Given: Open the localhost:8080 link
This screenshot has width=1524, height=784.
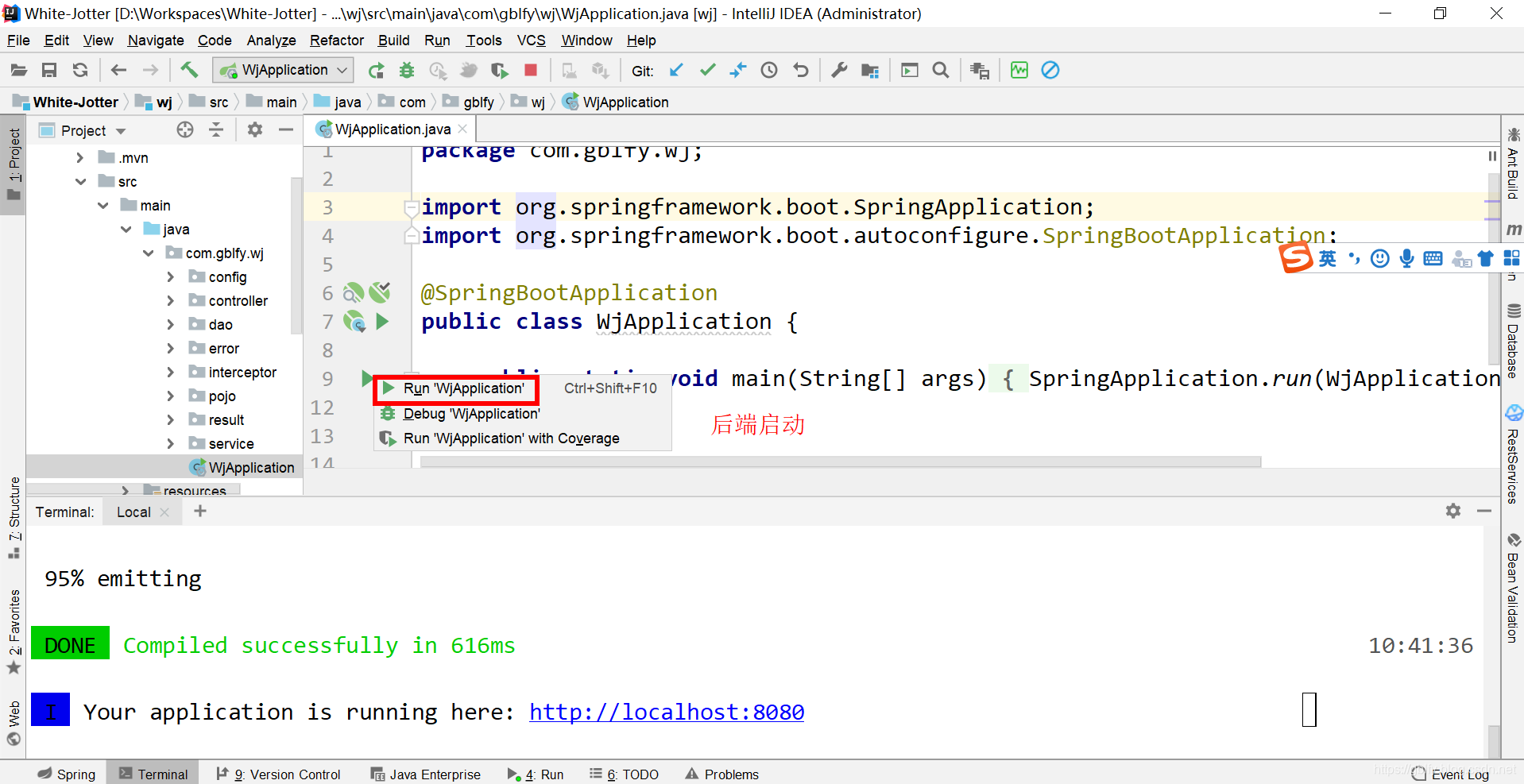Looking at the screenshot, I should click(x=667, y=713).
